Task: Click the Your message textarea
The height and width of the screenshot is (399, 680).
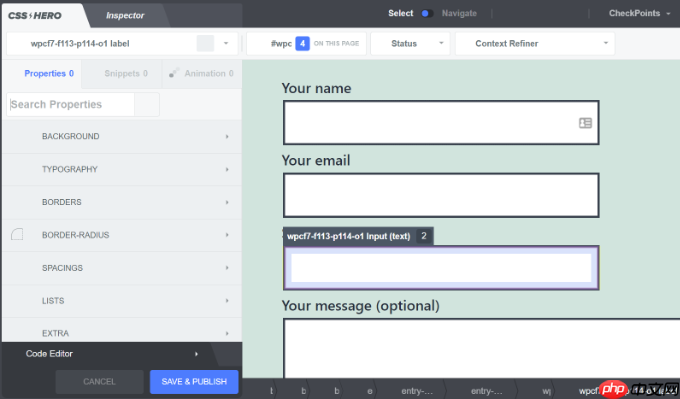Action: coord(481,348)
